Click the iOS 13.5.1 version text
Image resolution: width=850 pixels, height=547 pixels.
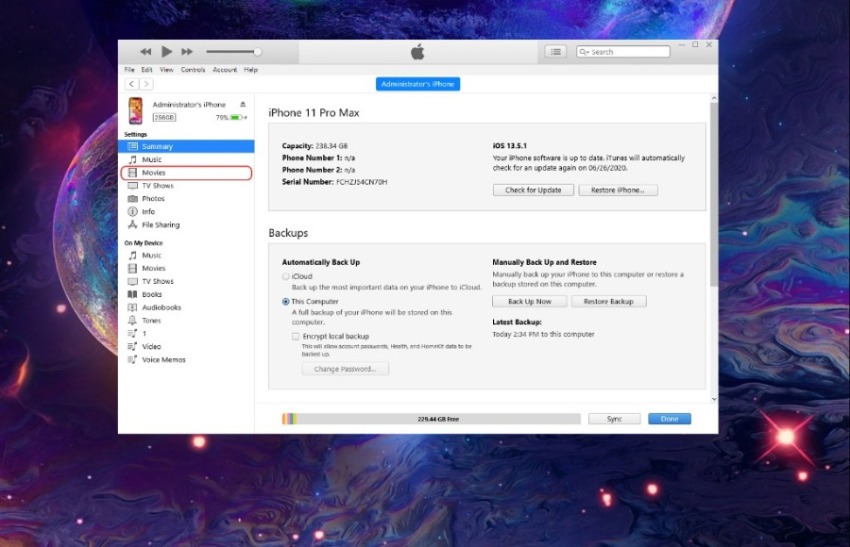(510, 146)
